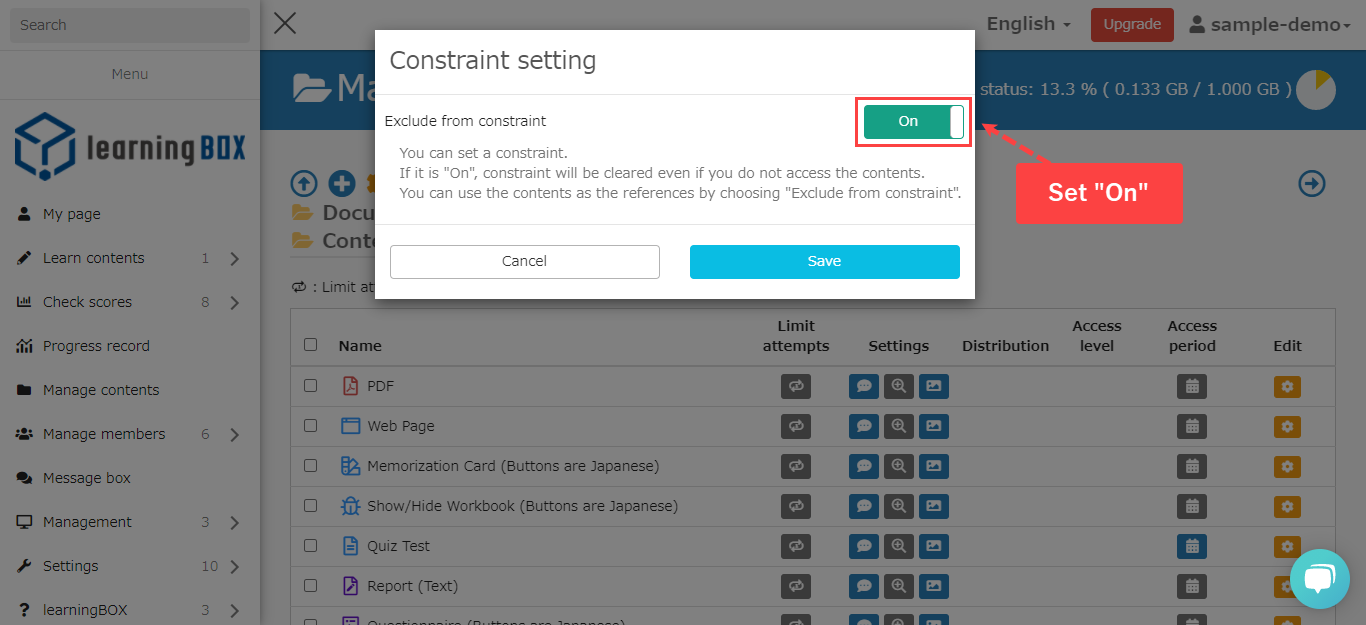Click the magnifier settings icon for Quiz Test
1366x625 pixels.
pyautogui.click(x=899, y=546)
